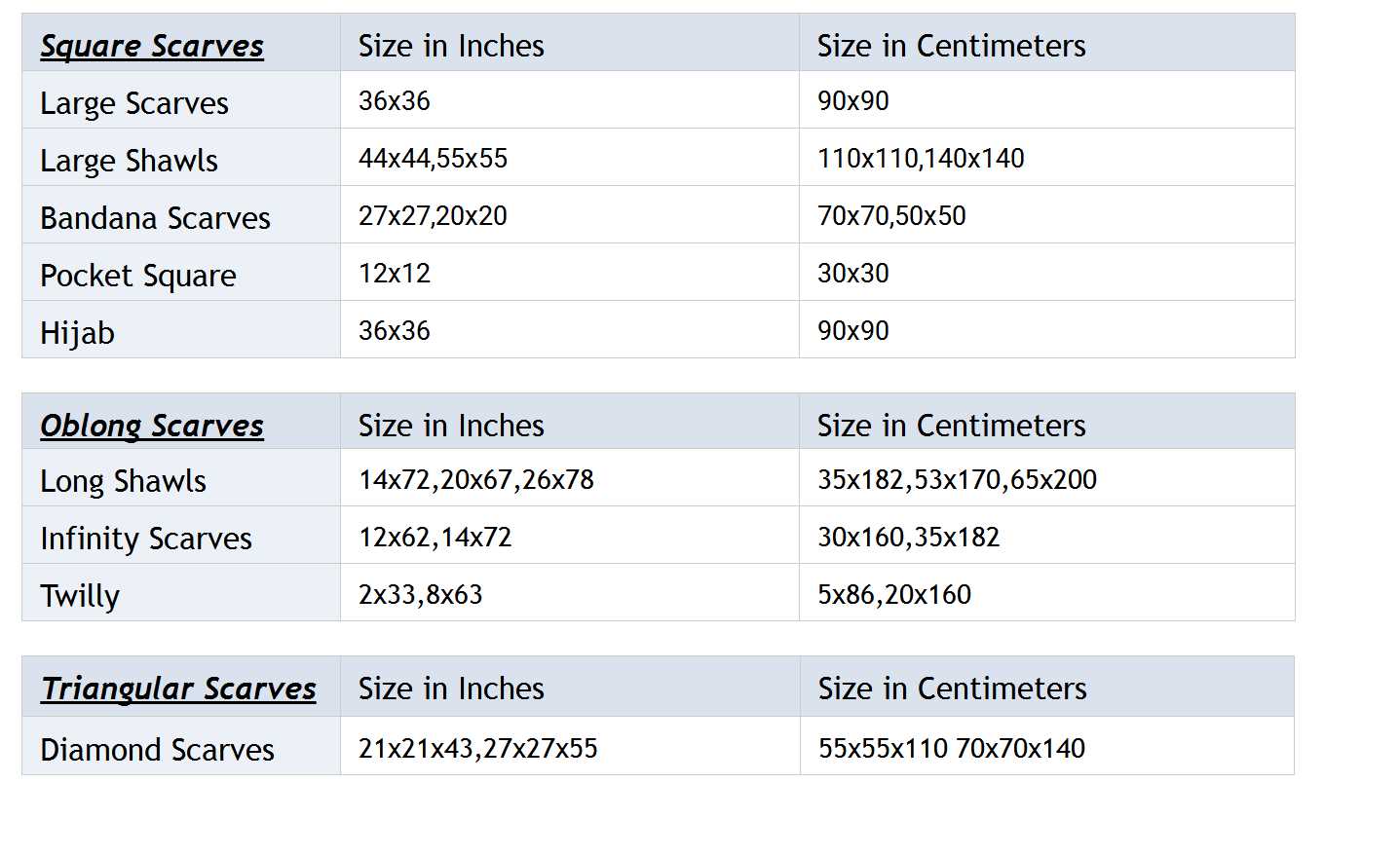Select the Long Shawls row label
The width and height of the screenshot is (1400, 857).
click(x=123, y=481)
